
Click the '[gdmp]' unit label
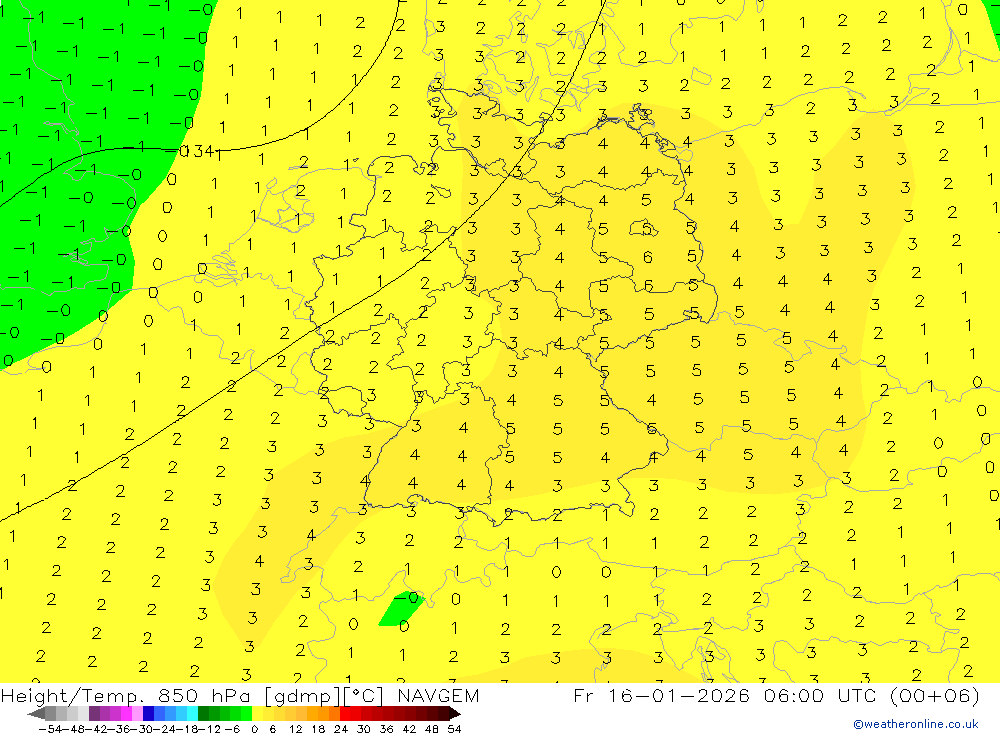click(x=303, y=696)
